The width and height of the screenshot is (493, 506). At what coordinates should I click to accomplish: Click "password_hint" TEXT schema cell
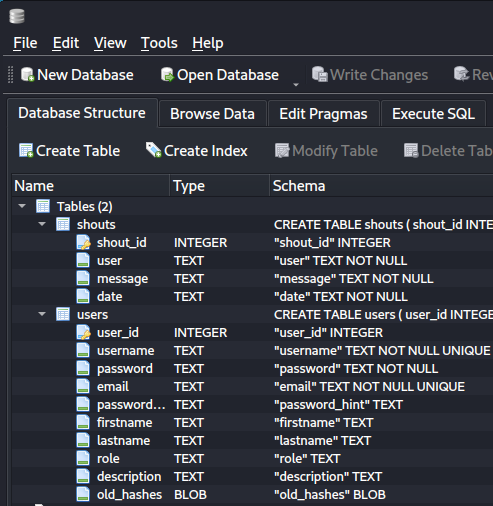coord(338,405)
